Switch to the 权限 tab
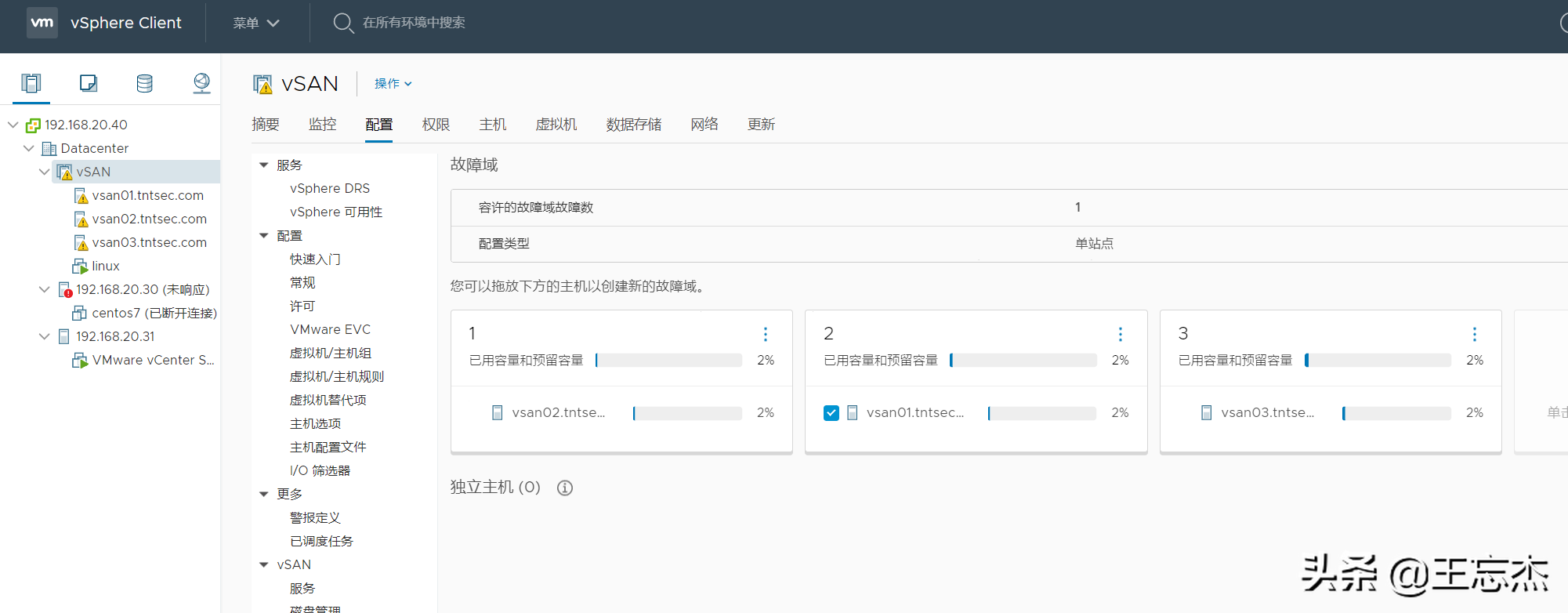Viewport: 1568px width, 613px height. click(436, 124)
